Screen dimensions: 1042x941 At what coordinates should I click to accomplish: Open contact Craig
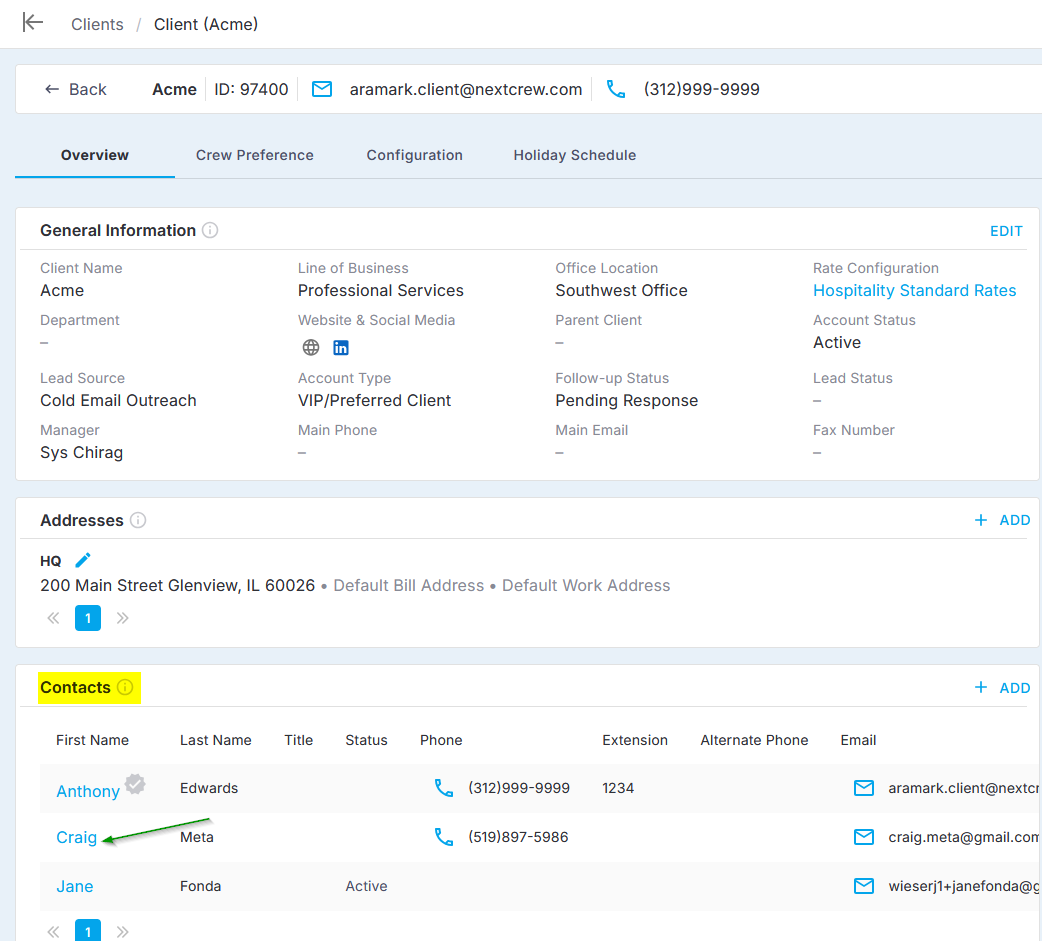tap(76, 837)
